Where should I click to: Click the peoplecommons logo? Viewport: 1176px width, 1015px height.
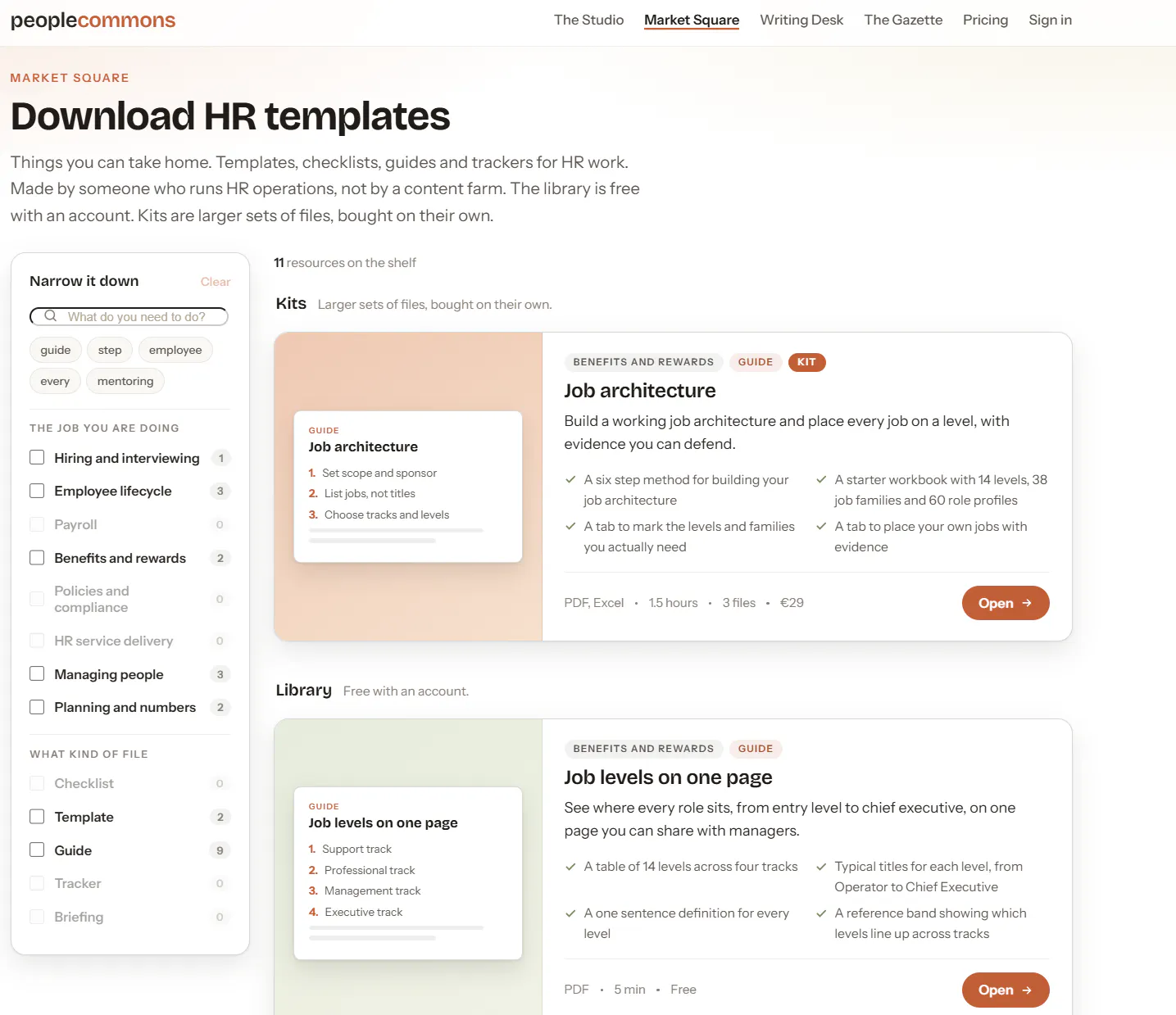coord(93,20)
